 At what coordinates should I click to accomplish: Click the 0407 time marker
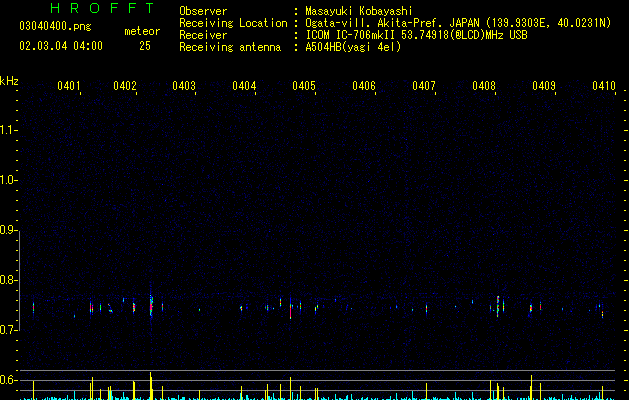pyautogui.click(x=424, y=85)
